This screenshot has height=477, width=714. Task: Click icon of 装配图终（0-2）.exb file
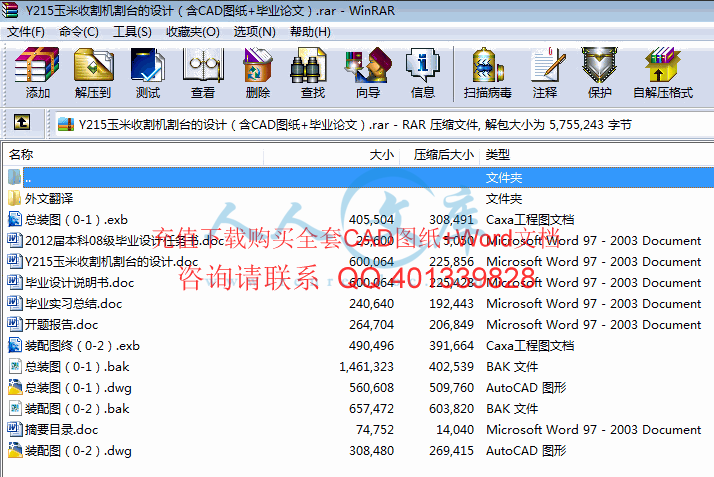15,345
